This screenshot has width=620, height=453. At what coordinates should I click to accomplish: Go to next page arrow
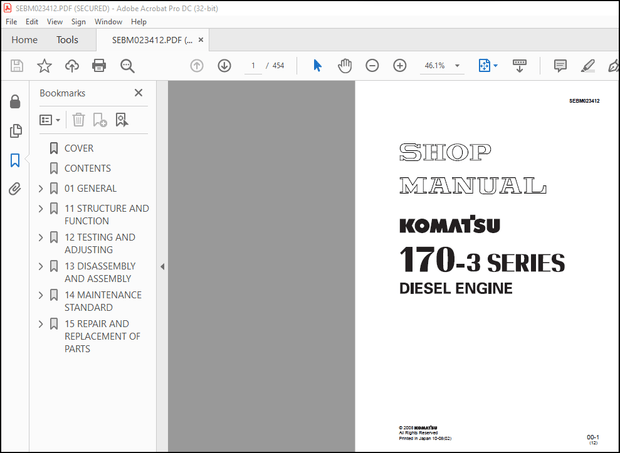pyautogui.click(x=224, y=66)
